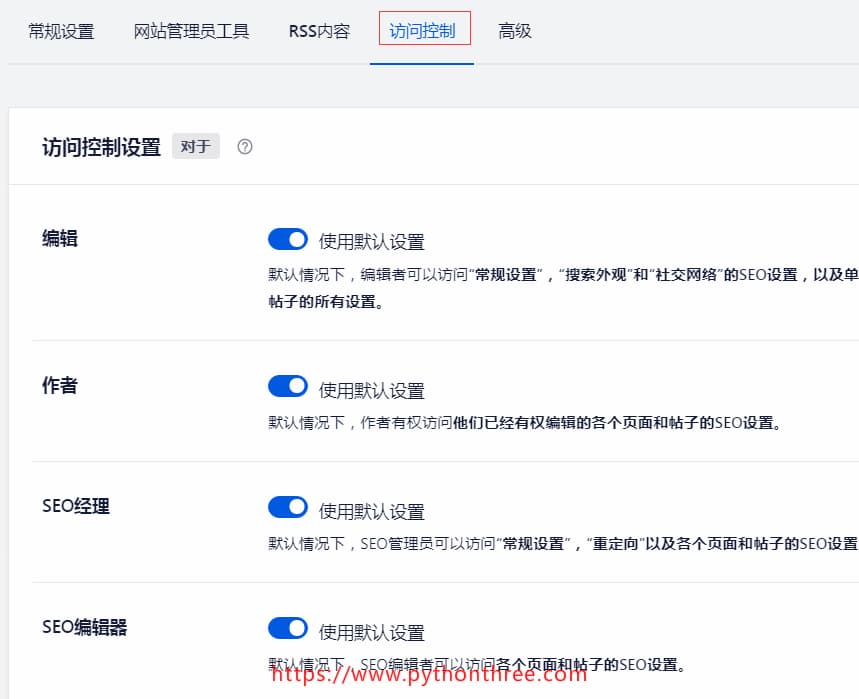Switch to the 常规设置 tab

click(x=61, y=31)
